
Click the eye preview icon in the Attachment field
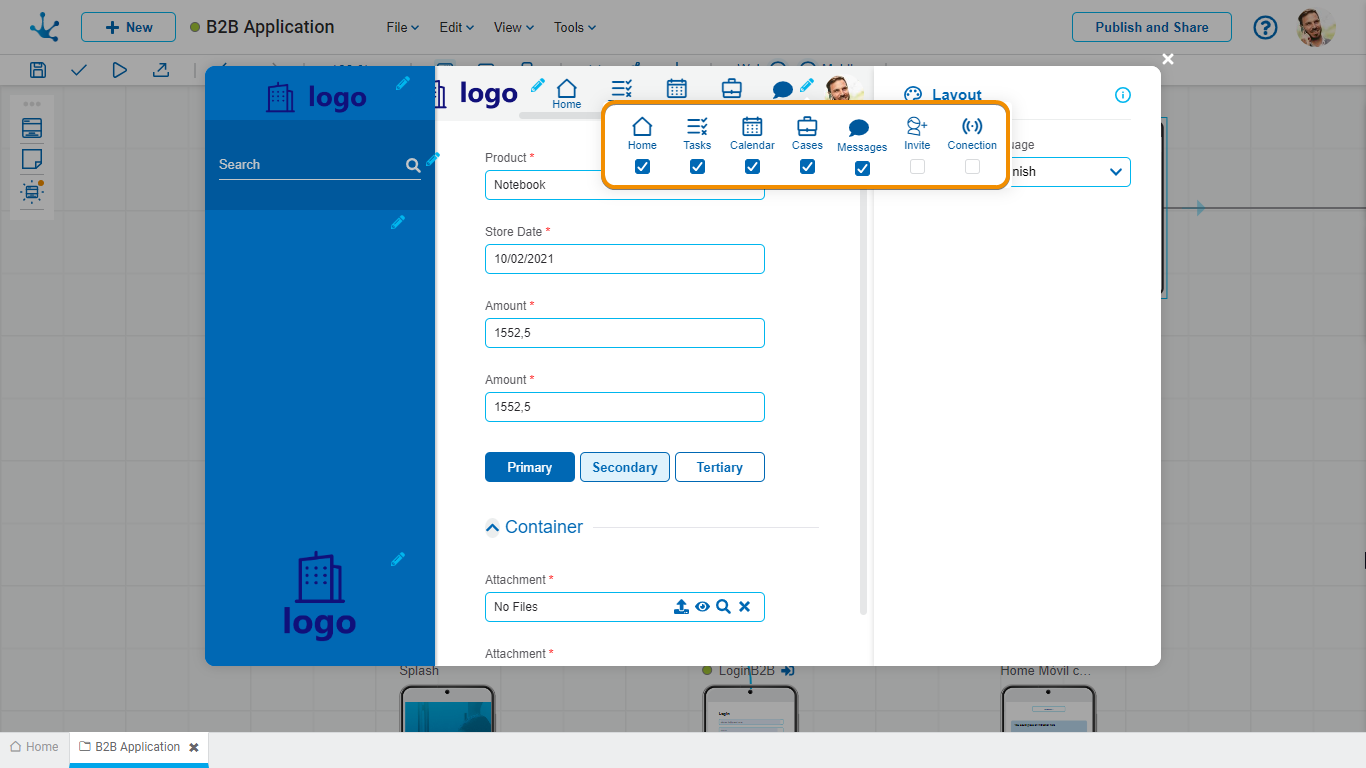pyautogui.click(x=702, y=607)
